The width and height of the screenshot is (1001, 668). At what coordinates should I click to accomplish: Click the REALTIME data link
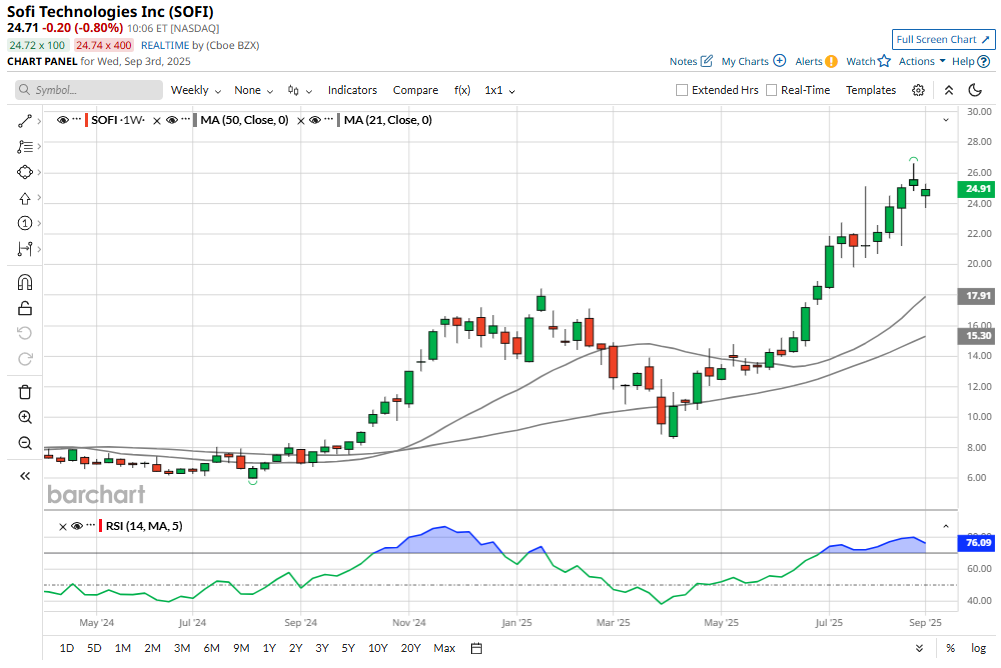[165, 45]
